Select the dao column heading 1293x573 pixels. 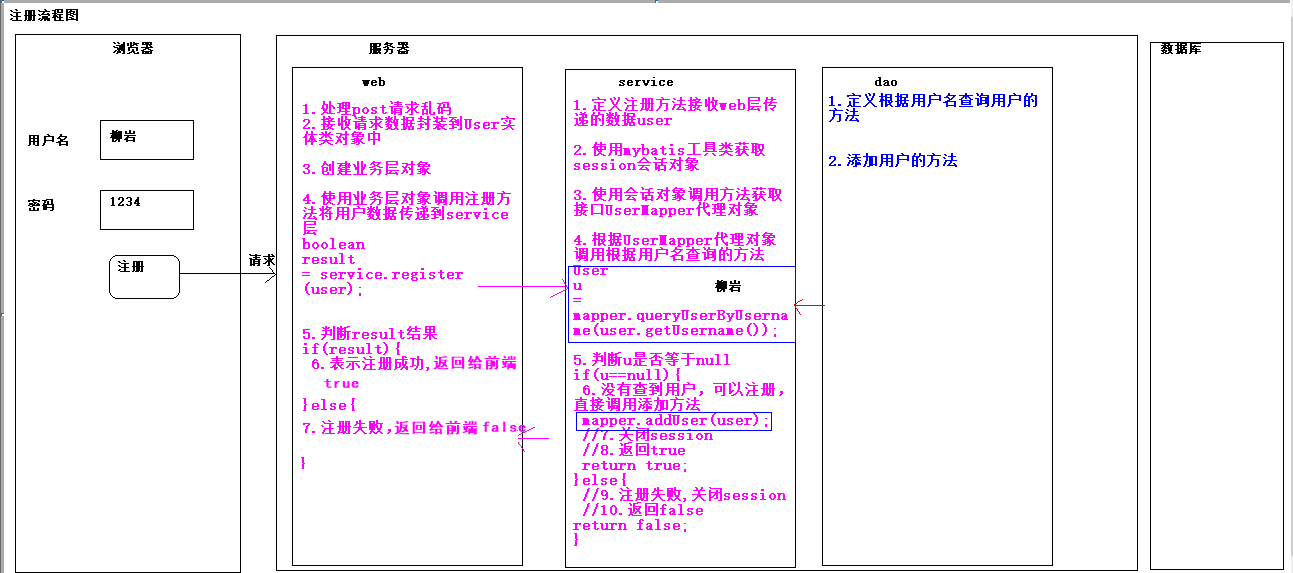[885, 82]
